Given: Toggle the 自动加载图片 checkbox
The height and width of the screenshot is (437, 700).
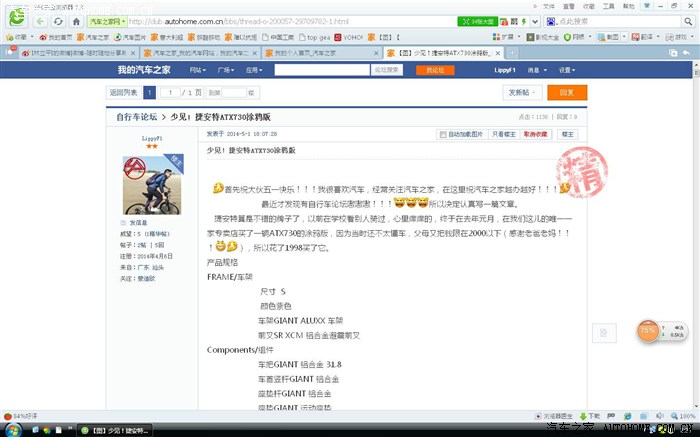Looking at the screenshot, I should click(x=443, y=133).
